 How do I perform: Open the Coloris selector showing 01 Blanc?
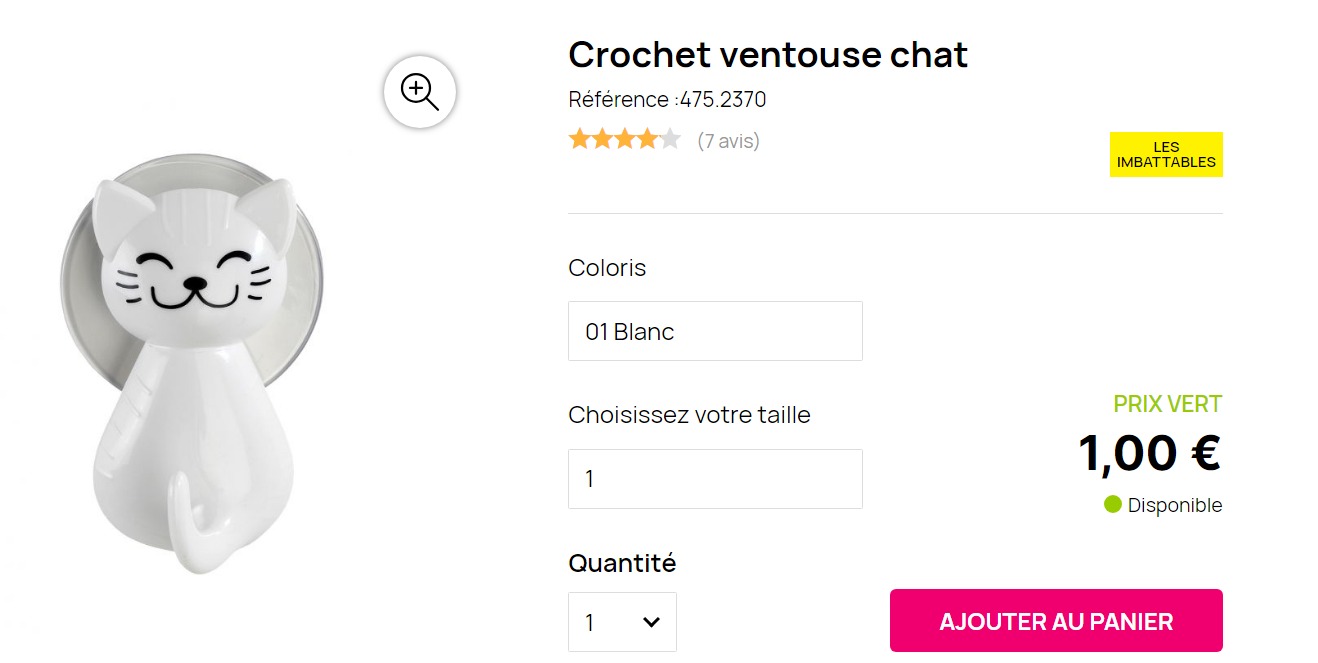715,331
